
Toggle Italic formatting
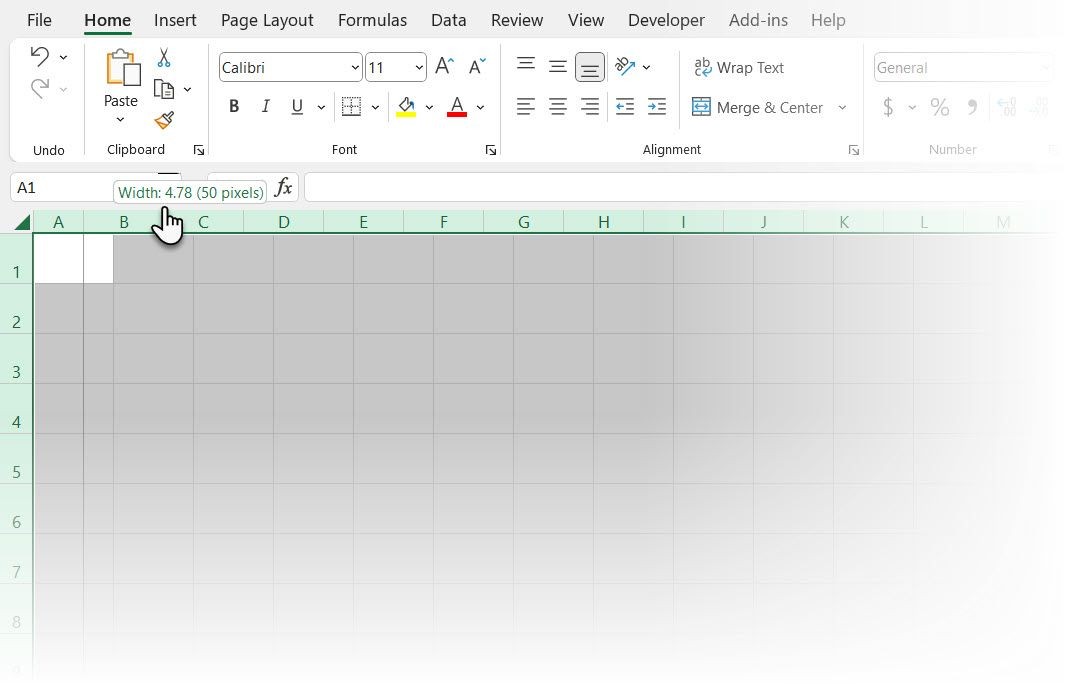pyautogui.click(x=266, y=107)
